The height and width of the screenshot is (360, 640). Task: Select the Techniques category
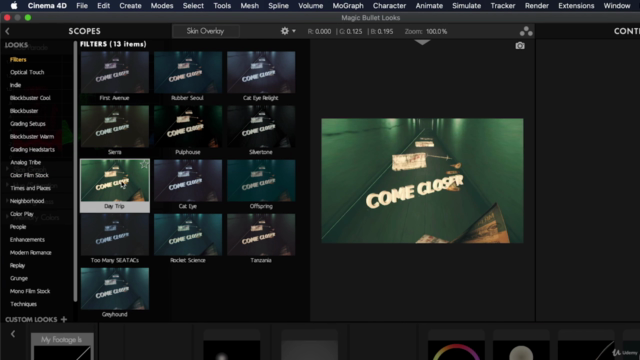click(x=23, y=304)
